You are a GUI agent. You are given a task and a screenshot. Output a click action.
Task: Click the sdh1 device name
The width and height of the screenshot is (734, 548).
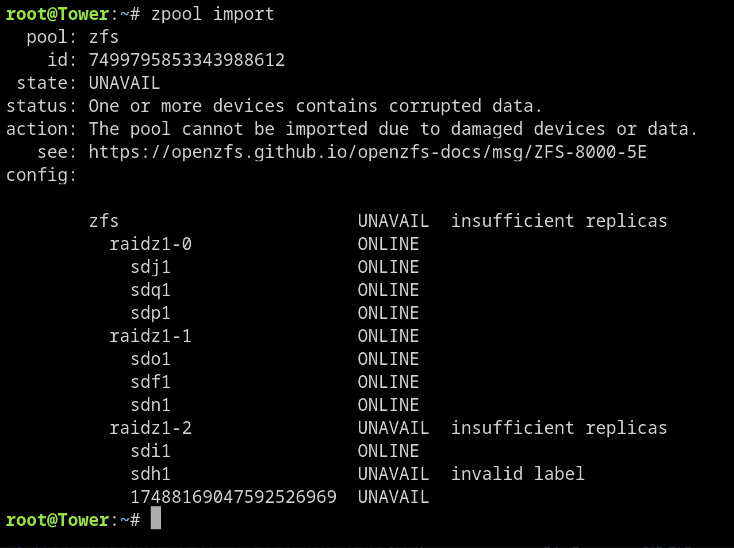coord(150,474)
